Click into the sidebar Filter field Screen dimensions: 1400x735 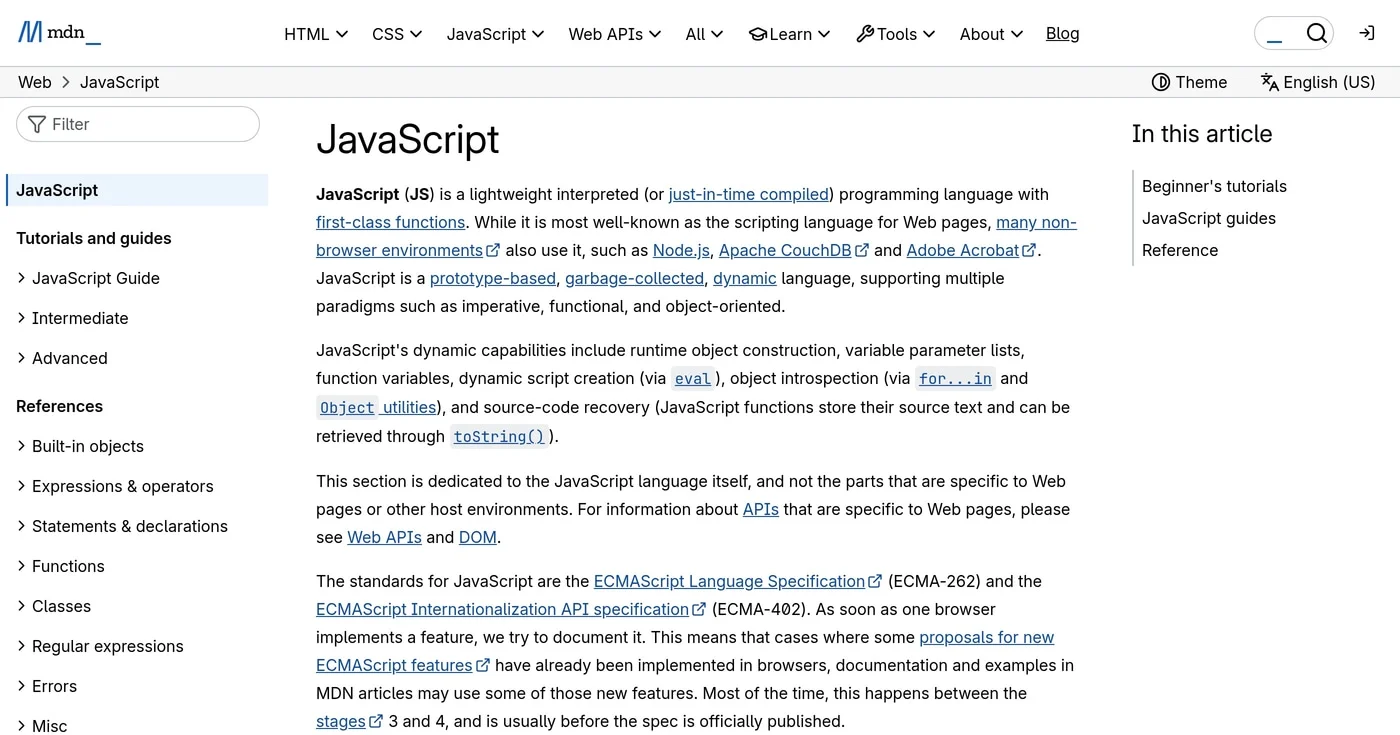pyautogui.click(x=138, y=124)
